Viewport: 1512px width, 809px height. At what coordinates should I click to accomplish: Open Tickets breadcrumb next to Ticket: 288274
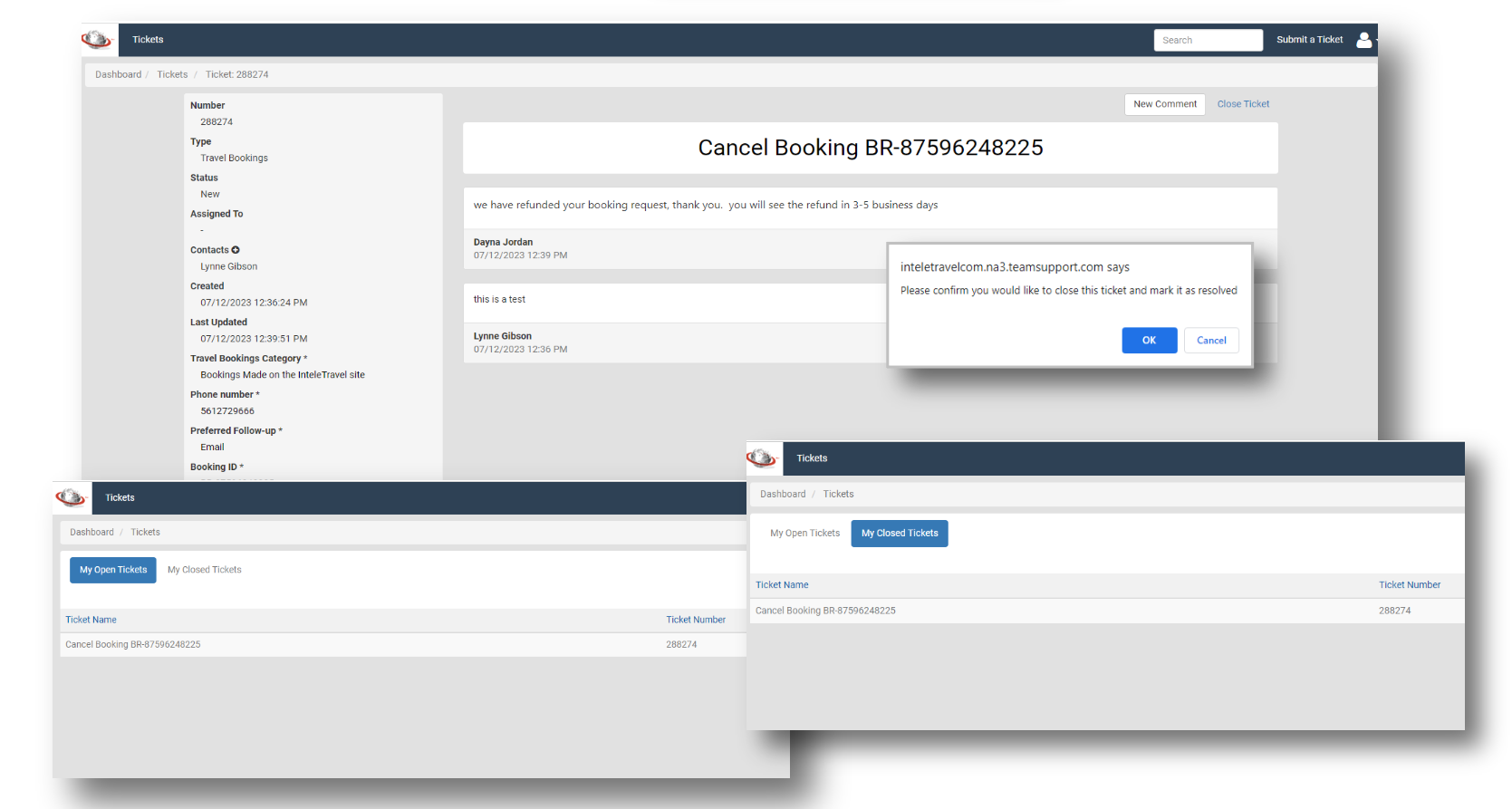172,74
